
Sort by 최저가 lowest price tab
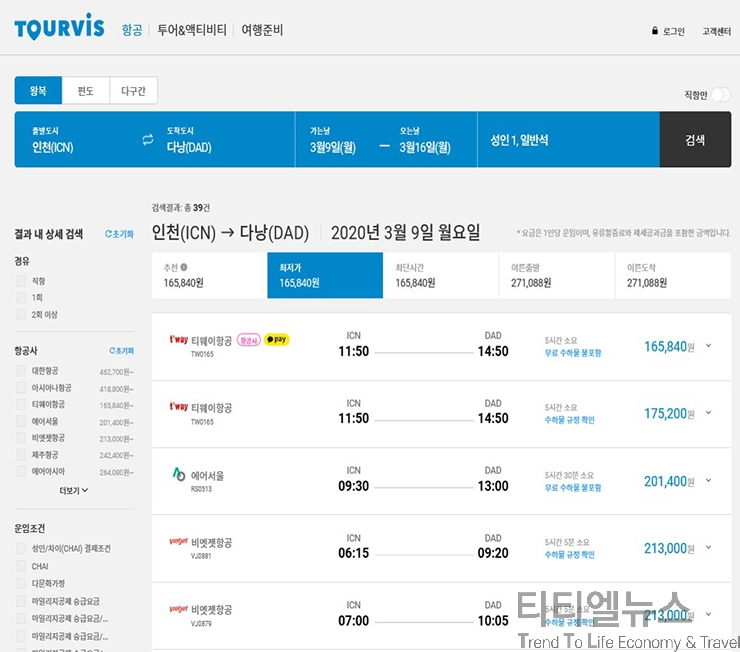[x=325, y=275]
